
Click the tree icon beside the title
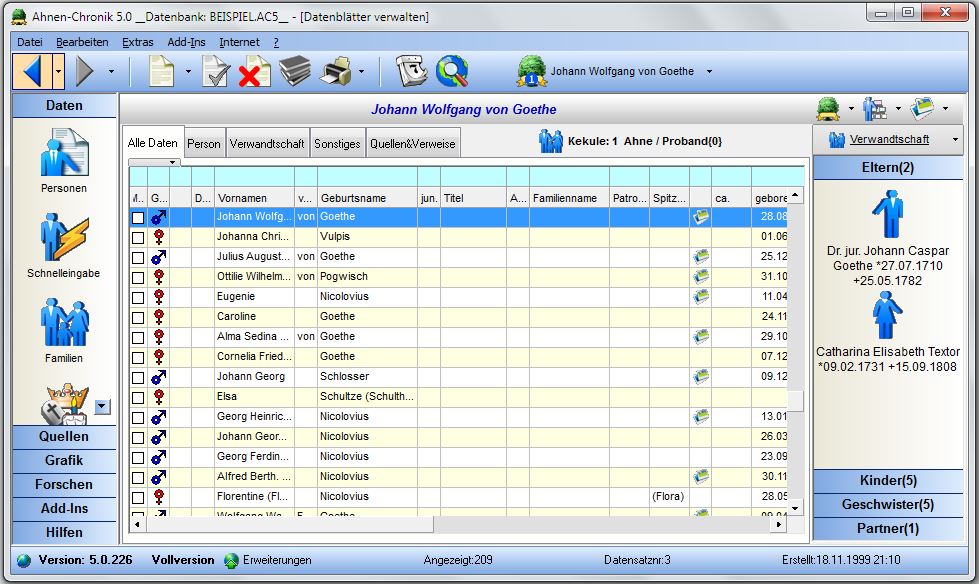pyautogui.click(x=828, y=109)
